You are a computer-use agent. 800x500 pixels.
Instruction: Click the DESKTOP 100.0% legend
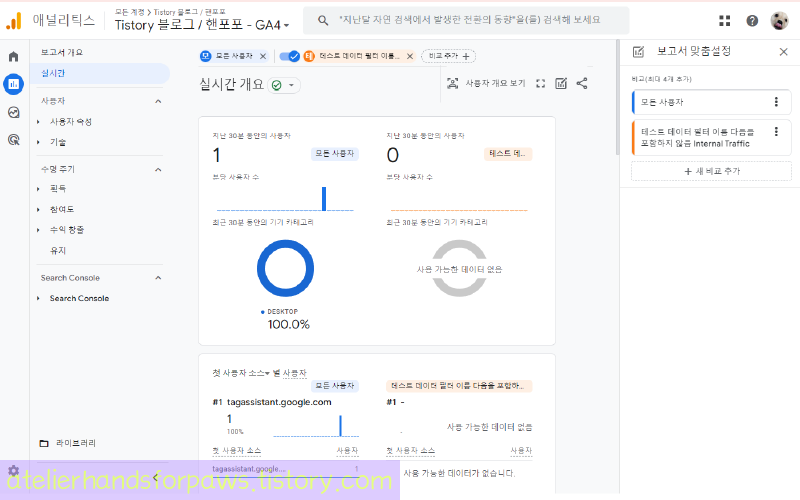286,319
